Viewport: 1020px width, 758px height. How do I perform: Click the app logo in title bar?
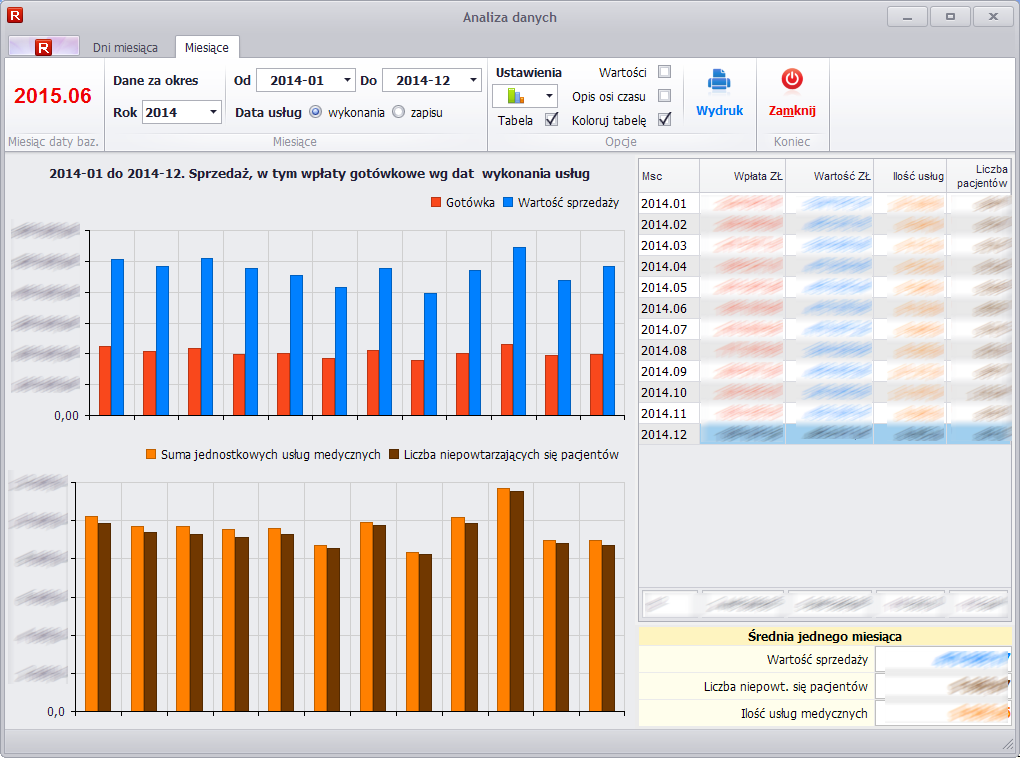point(14,16)
